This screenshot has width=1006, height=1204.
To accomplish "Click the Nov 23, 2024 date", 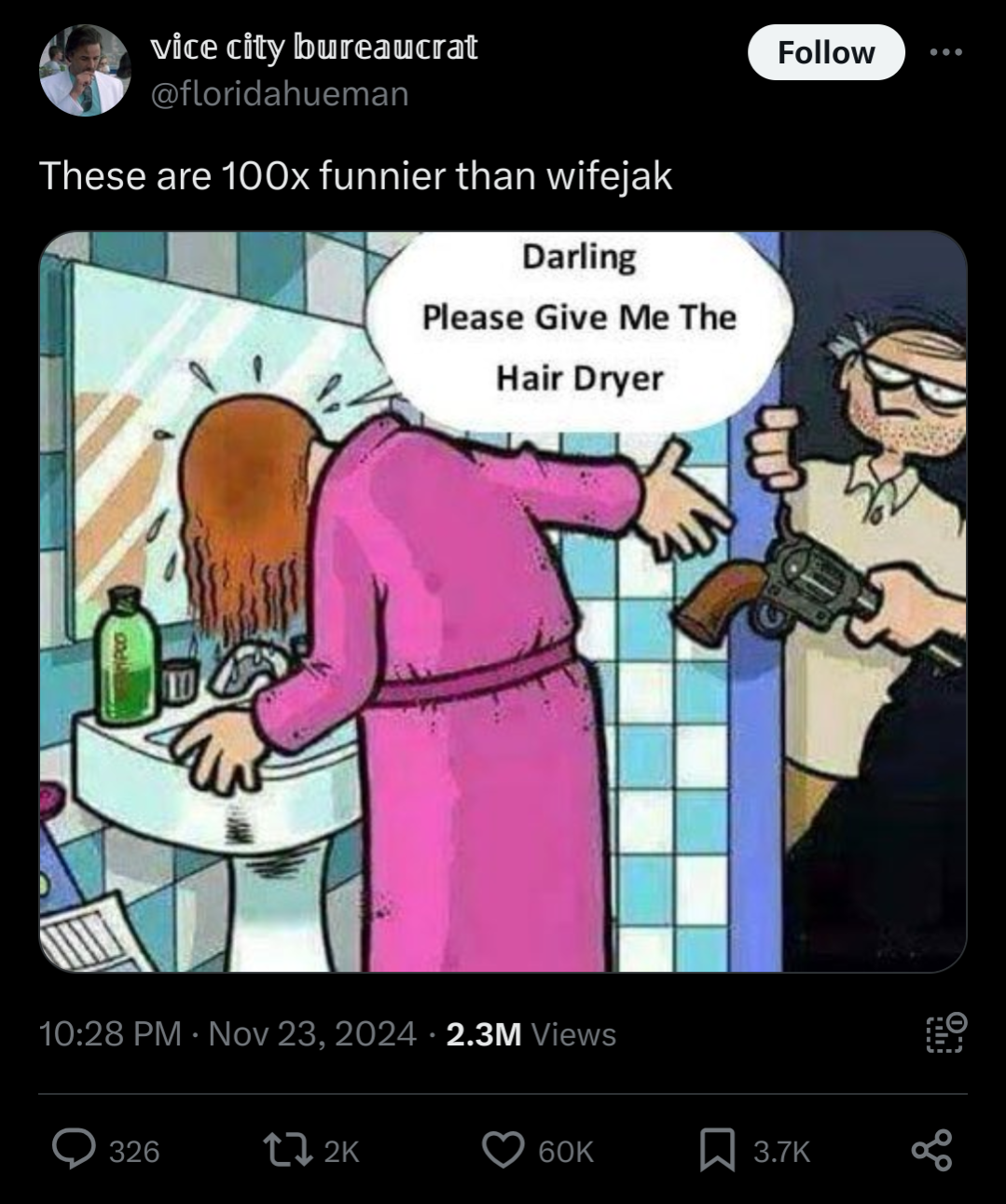I will pos(312,1033).
